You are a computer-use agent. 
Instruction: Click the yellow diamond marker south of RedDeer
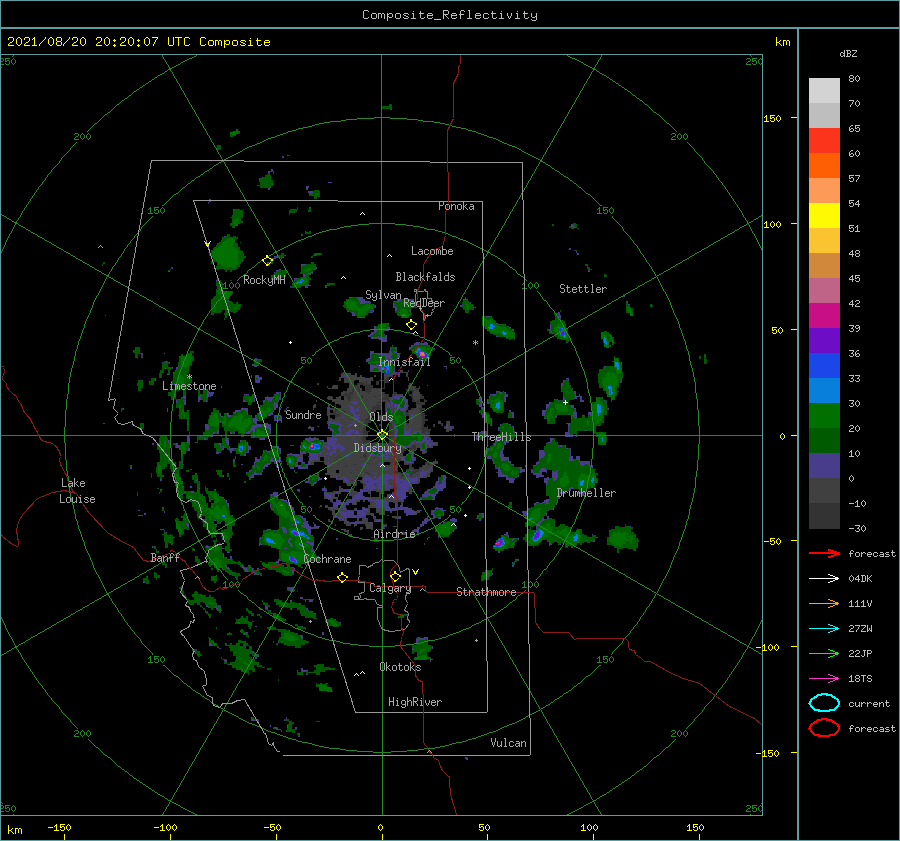(x=412, y=325)
